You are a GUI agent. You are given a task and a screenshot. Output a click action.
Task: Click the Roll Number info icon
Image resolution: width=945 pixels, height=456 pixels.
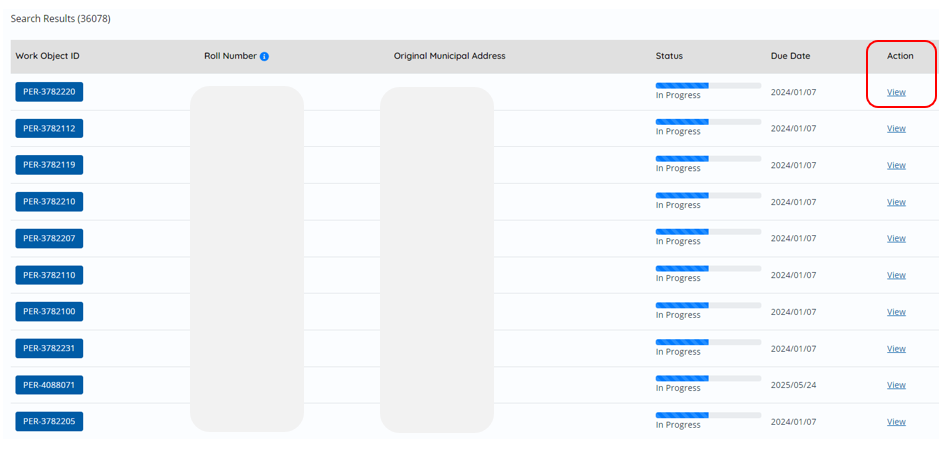264,56
